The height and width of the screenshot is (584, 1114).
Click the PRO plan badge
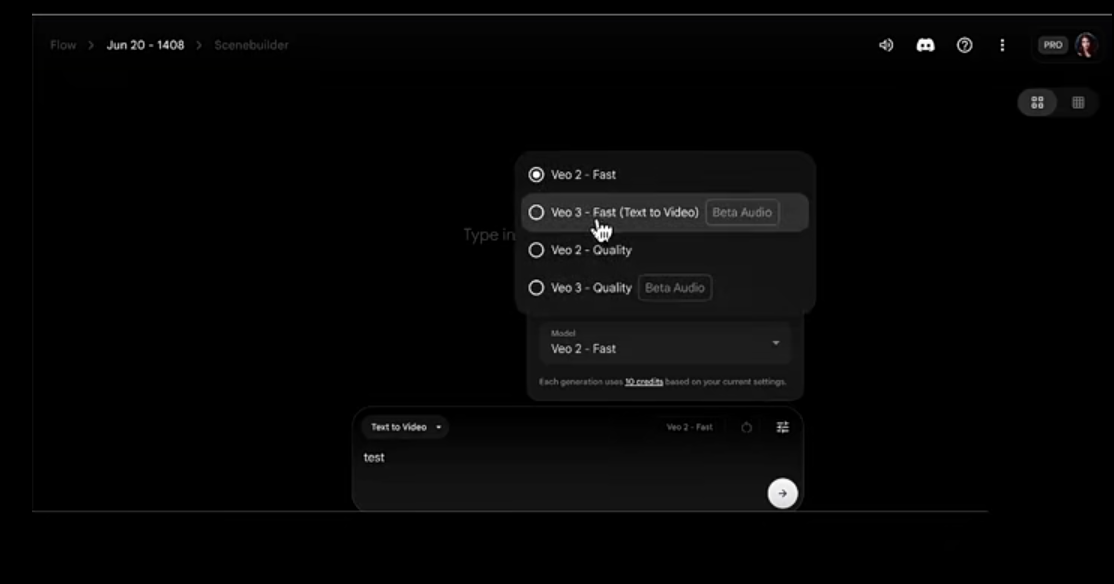point(1053,45)
